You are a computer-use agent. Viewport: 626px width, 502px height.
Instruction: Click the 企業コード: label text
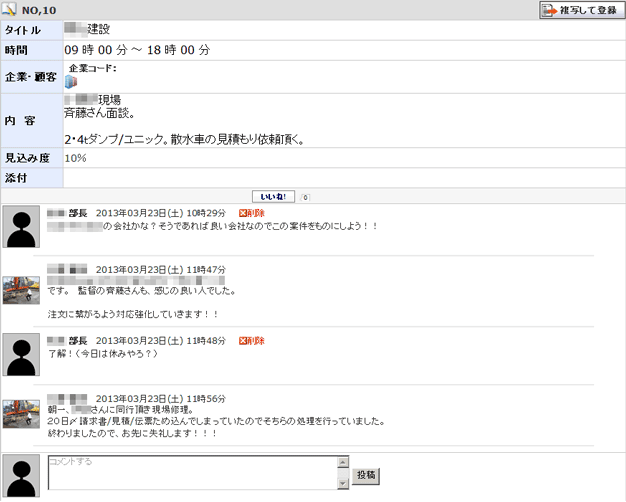[93, 68]
